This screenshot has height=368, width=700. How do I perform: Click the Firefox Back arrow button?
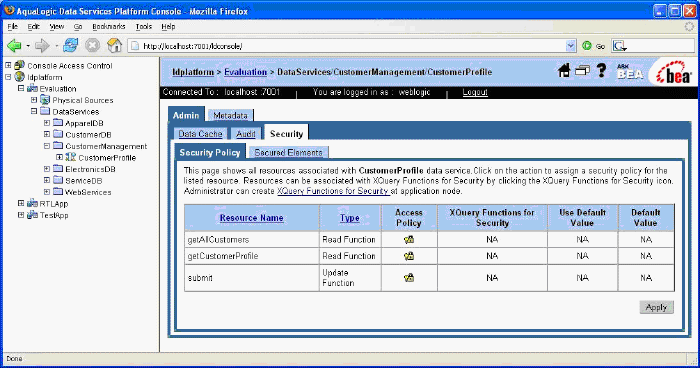(14, 46)
